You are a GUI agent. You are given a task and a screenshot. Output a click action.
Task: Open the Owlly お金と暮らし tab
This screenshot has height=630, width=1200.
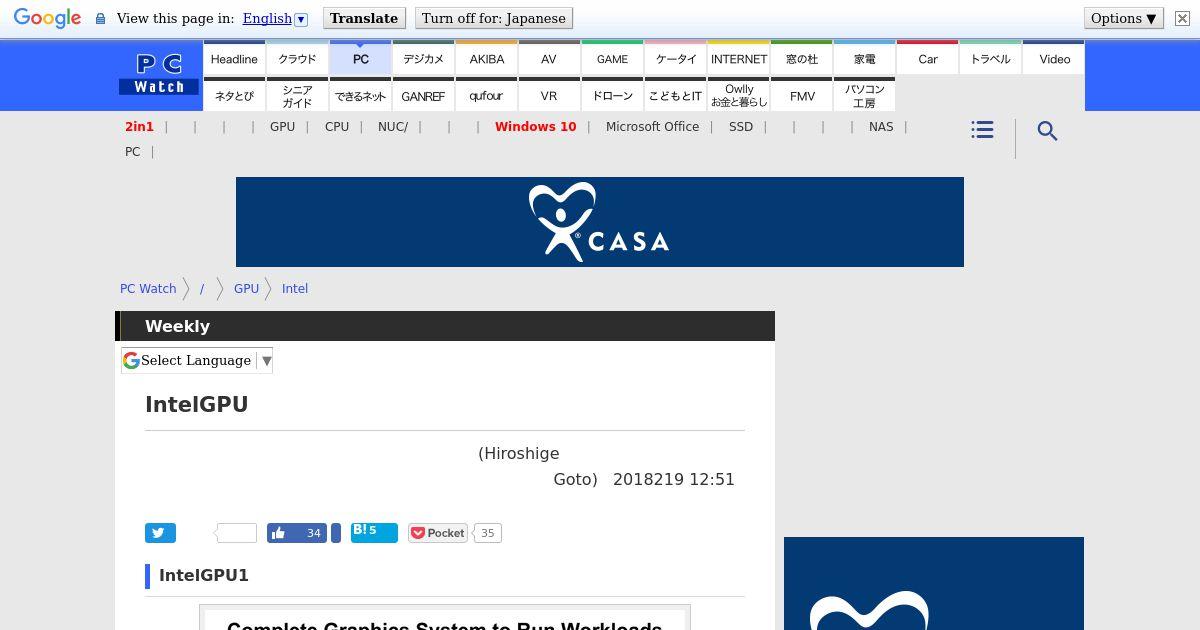739,95
